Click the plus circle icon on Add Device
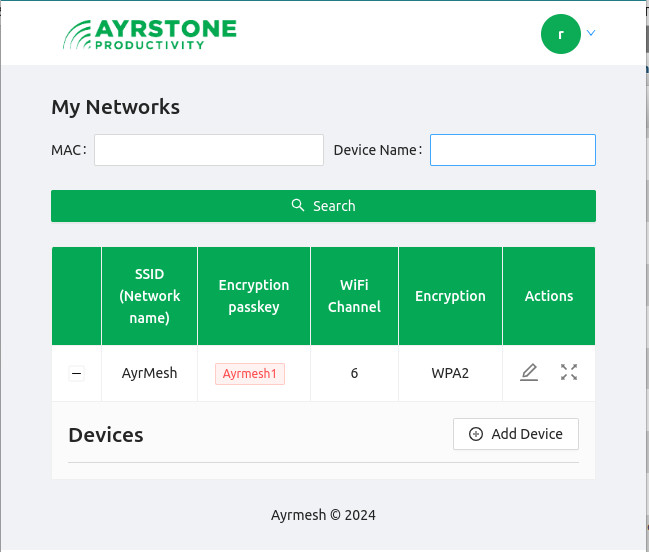 (476, 434)
